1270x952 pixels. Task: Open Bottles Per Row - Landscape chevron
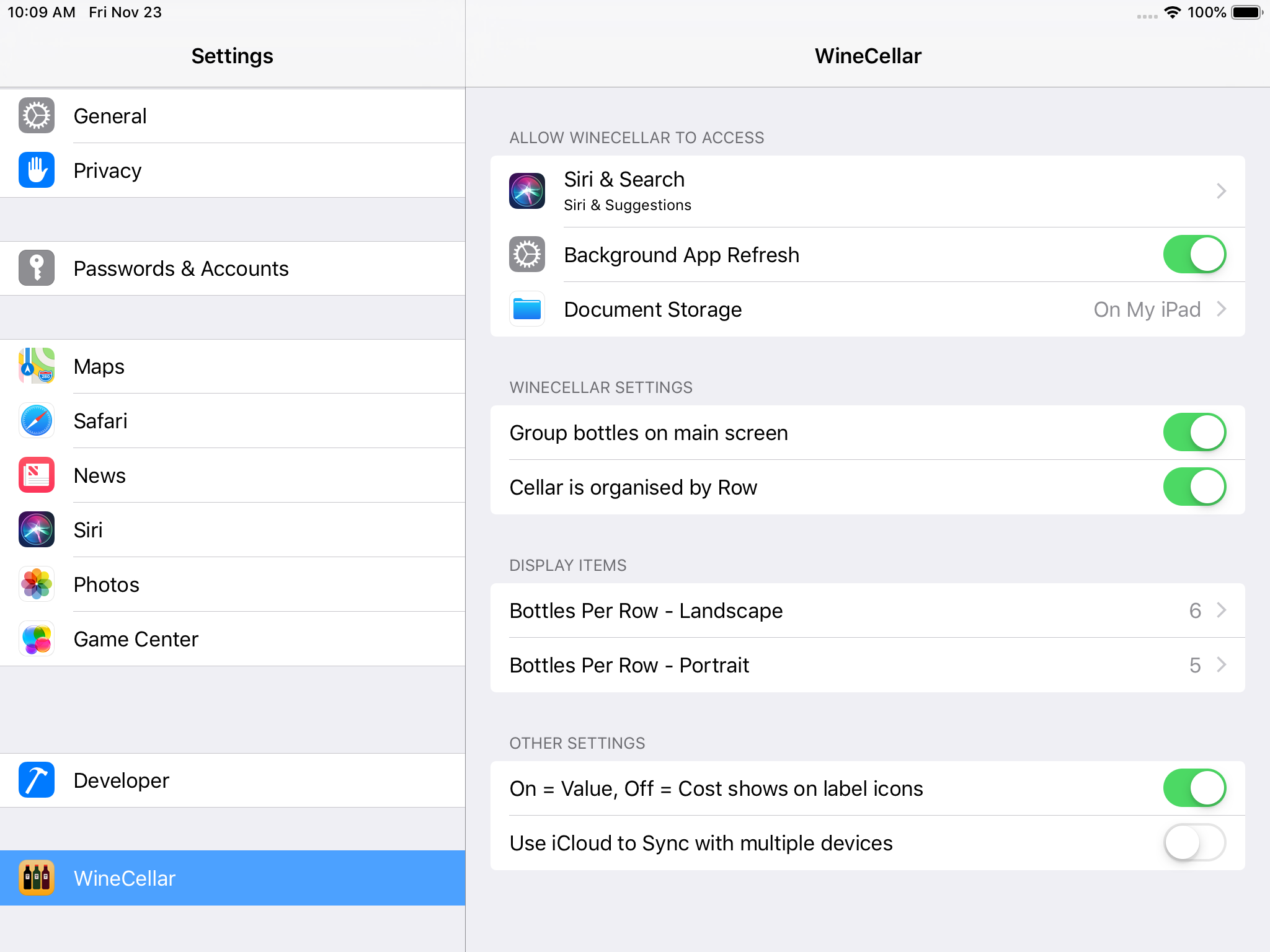coord(1221,610)
